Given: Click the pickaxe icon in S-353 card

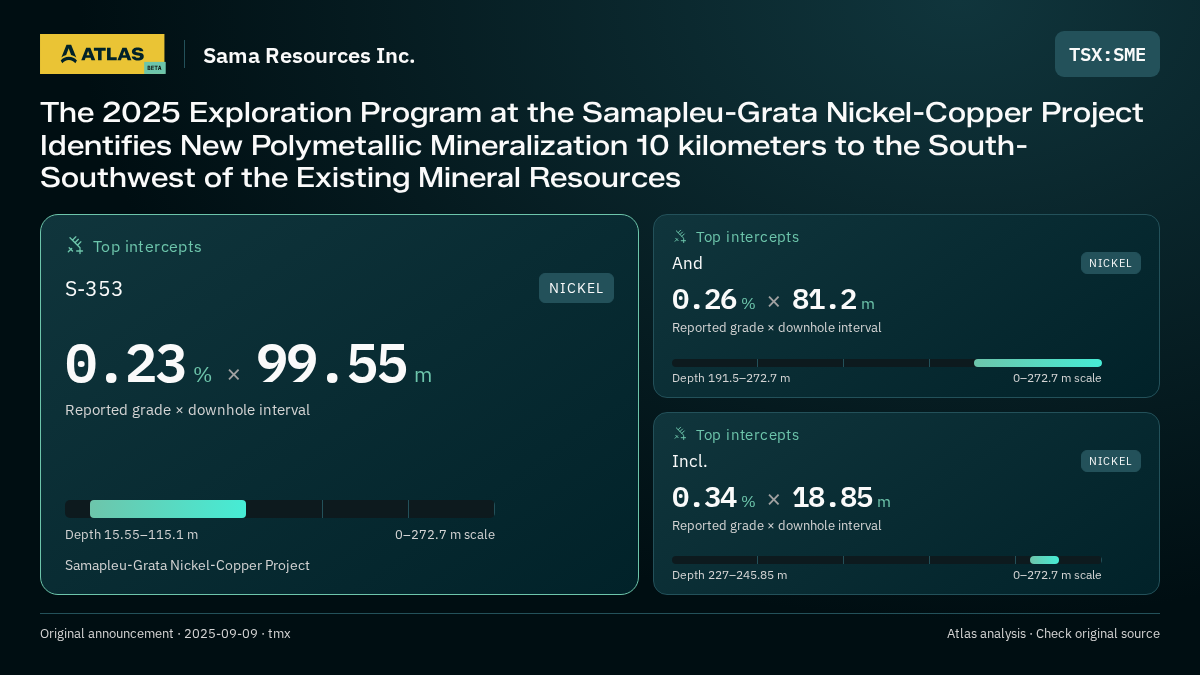Looking at the screenshot, I should tap(75, 245).
